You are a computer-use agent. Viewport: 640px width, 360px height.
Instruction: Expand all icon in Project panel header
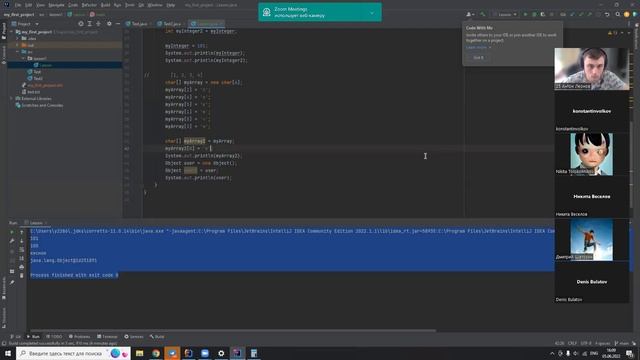(x=89, y=24)
